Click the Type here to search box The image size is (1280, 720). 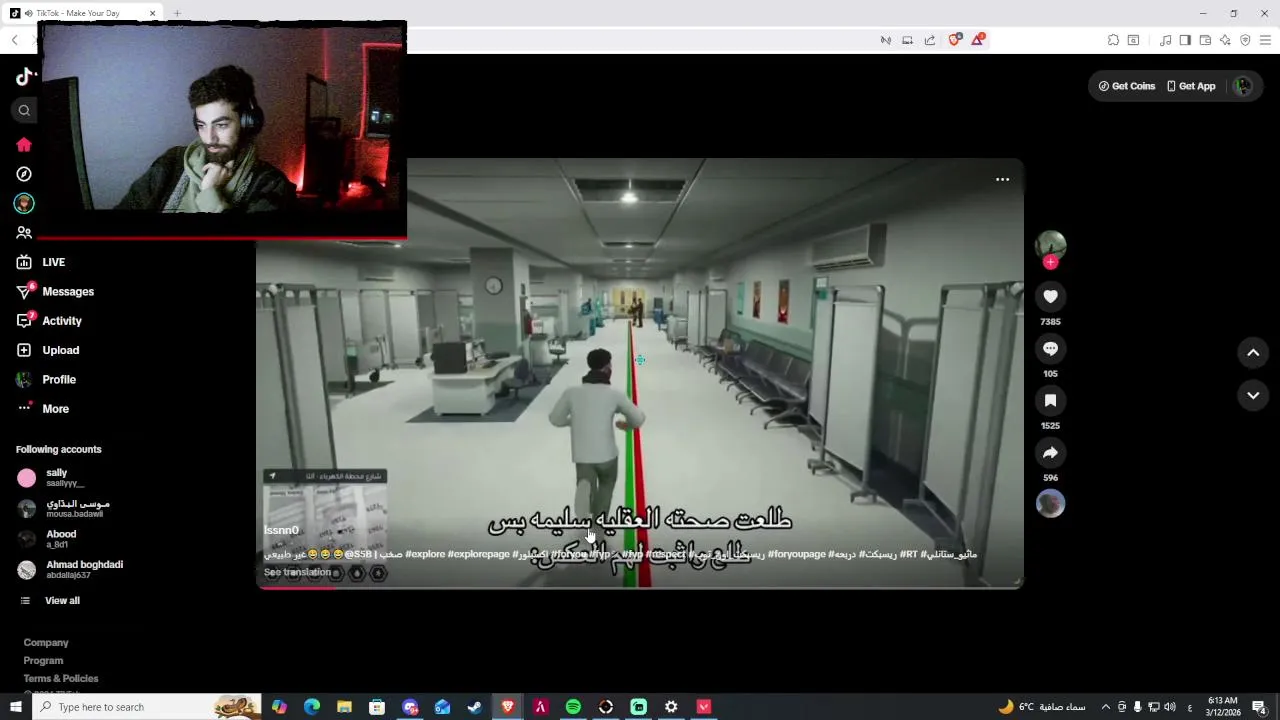(x=146, y=707)
